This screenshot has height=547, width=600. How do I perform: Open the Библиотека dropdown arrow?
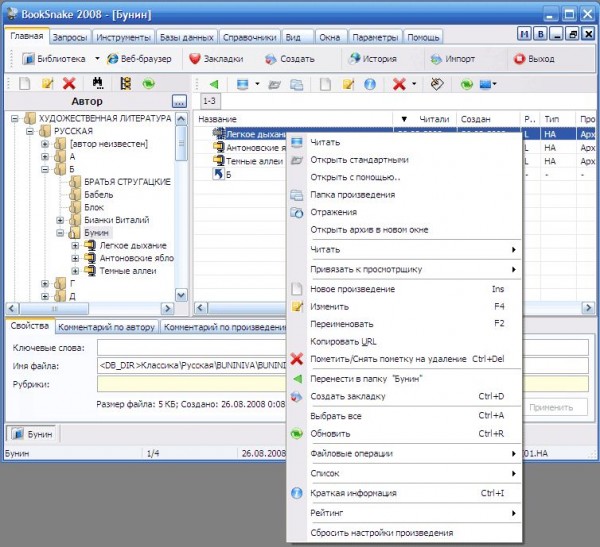point(97,59)
